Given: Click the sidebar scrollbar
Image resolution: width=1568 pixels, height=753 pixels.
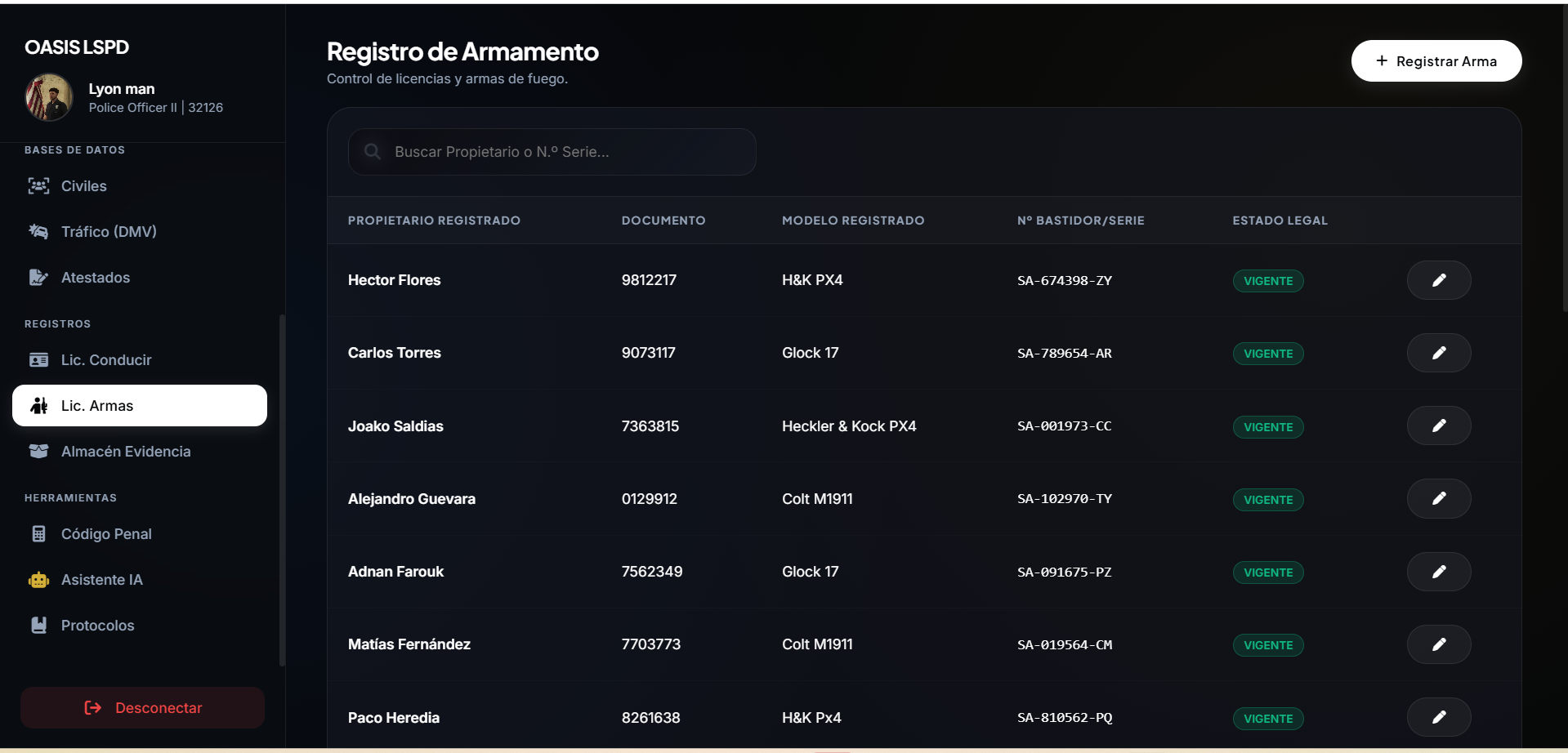Looking at the screenshot, I should coord(282,490).
